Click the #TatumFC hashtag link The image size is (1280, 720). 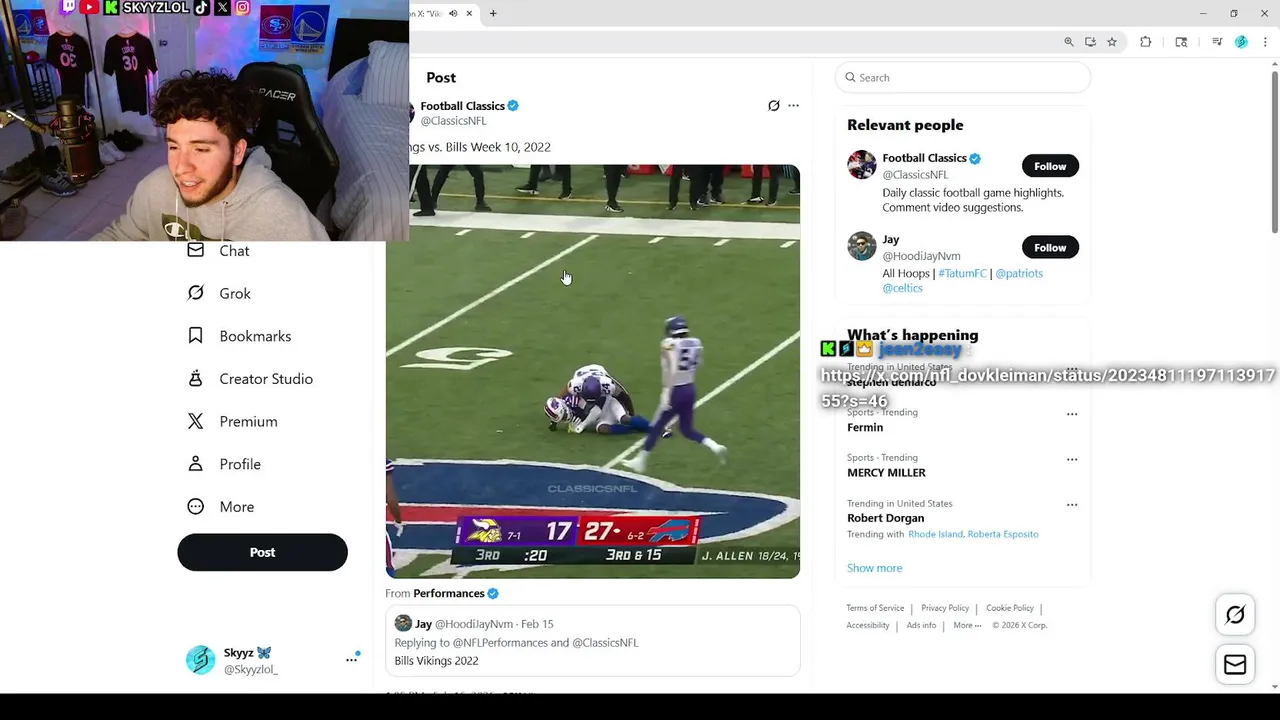pos(962,273)
